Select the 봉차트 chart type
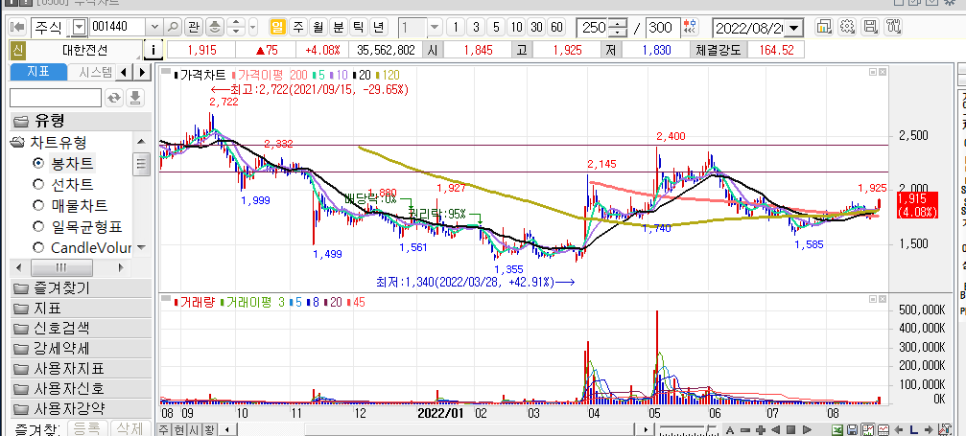This screenshot has width=966, height=436. (38, 163)
